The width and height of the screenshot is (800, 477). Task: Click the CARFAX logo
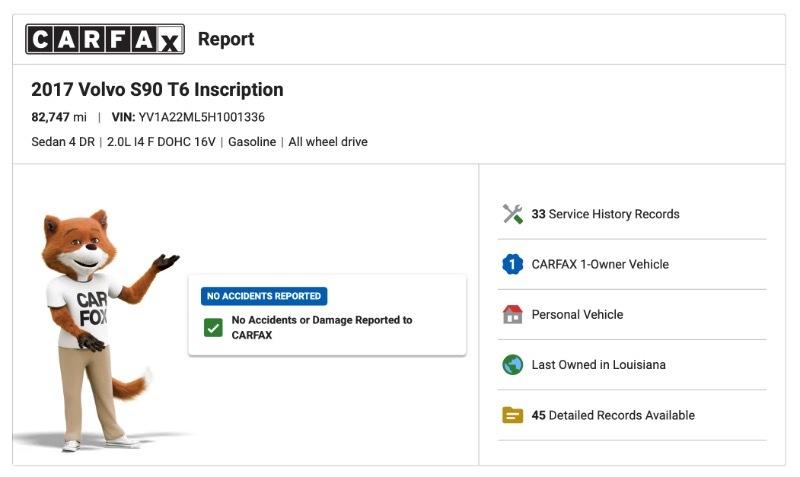pos(105,39)
